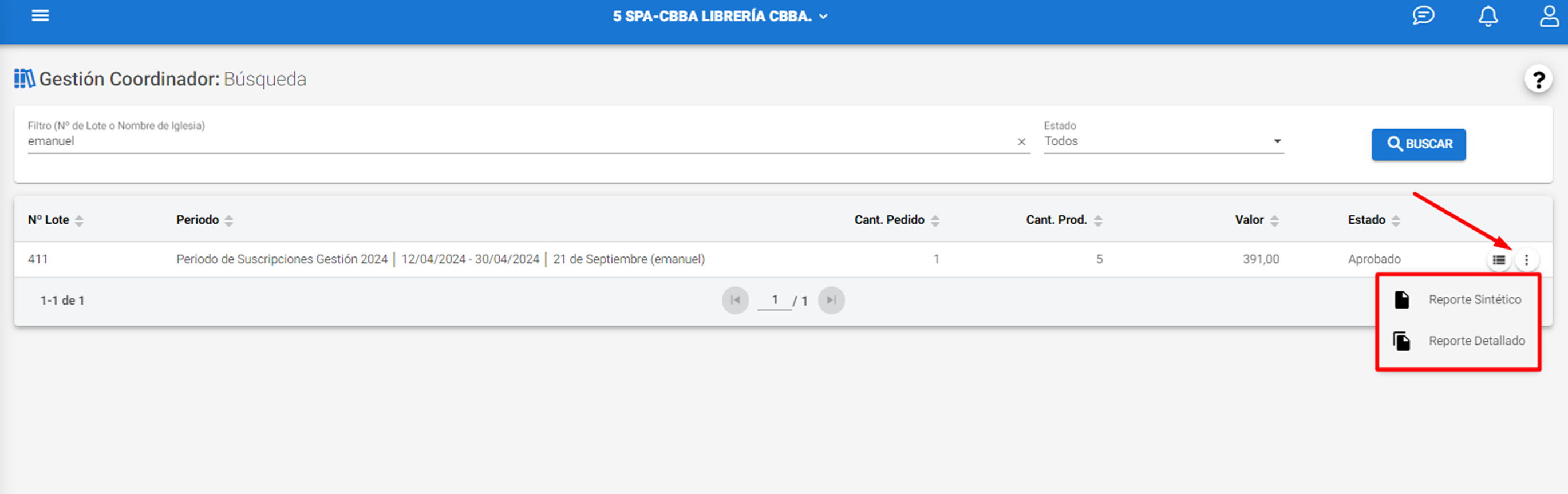Click the lote number 411 cell

(38, 260)
